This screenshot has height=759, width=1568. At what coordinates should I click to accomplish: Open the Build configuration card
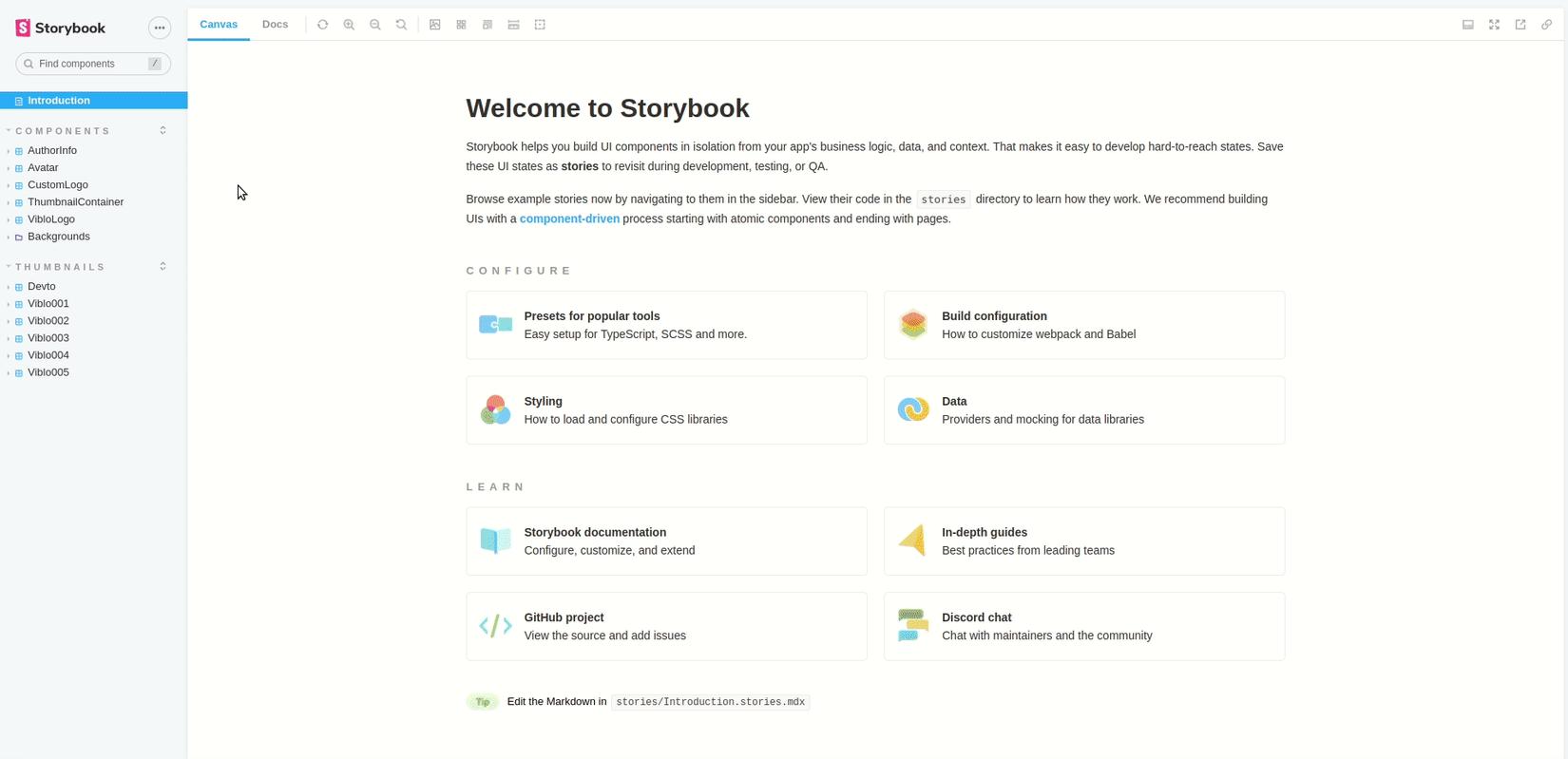point(1084,325)
